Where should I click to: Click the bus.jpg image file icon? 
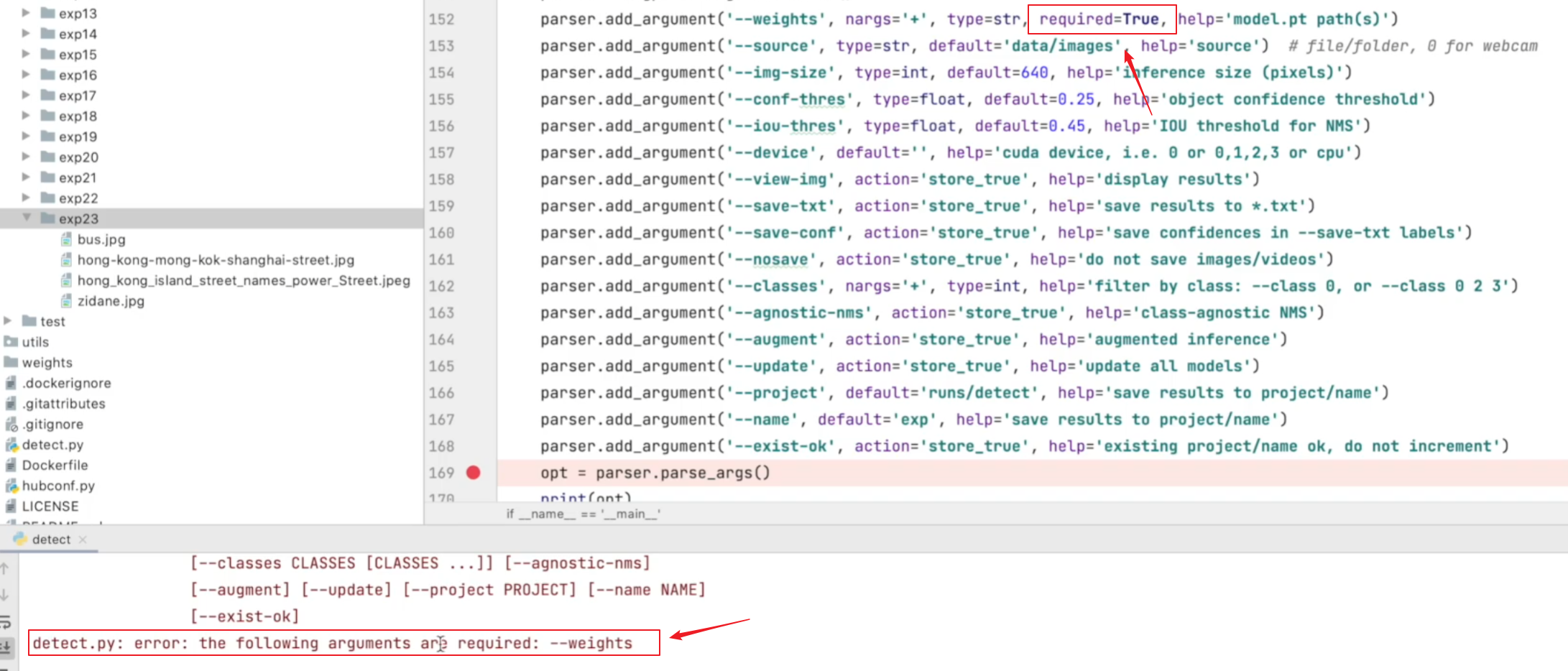point(67,239)
